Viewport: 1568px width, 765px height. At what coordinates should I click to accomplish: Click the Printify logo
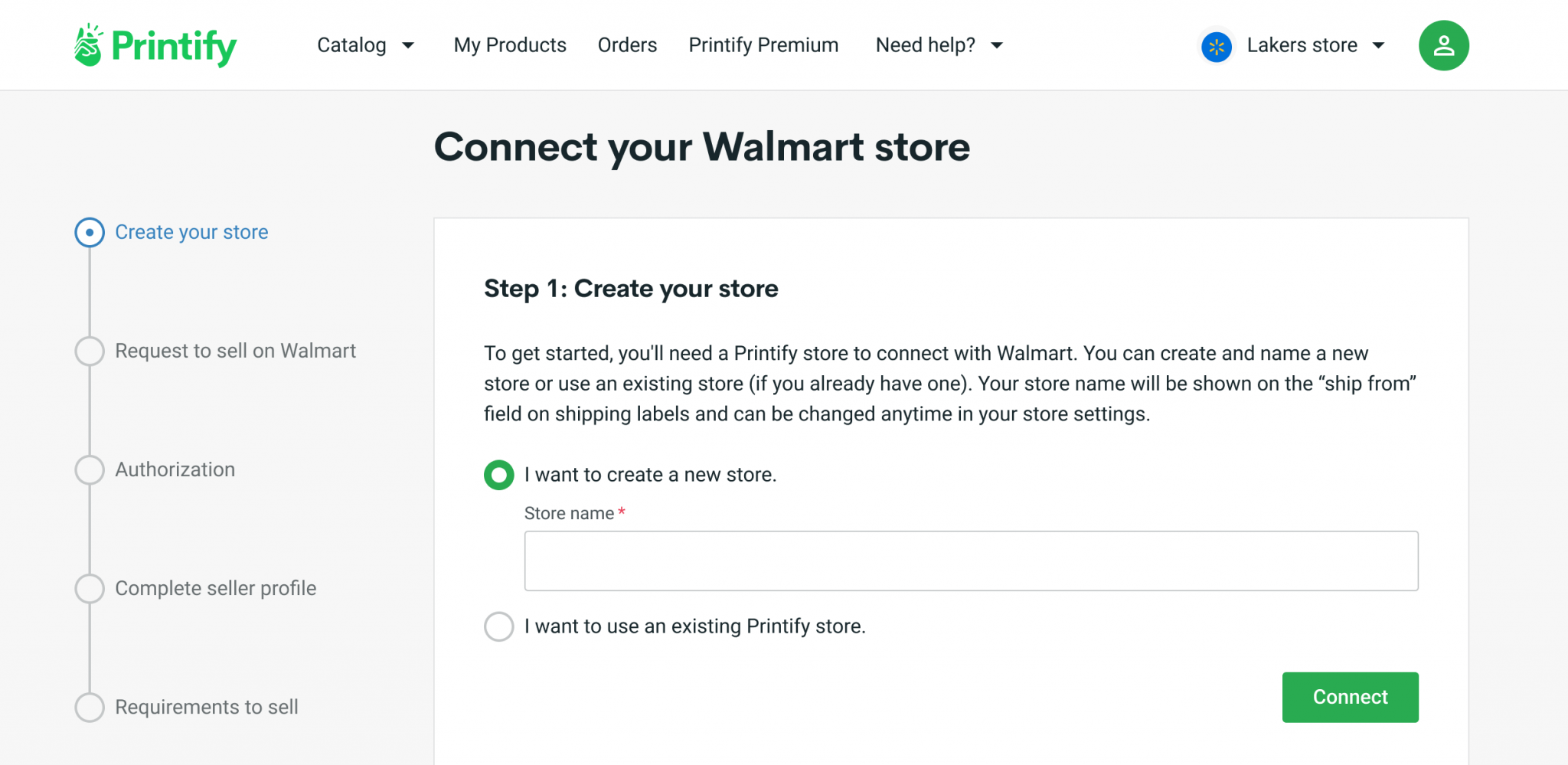click(x=155, y=44)
